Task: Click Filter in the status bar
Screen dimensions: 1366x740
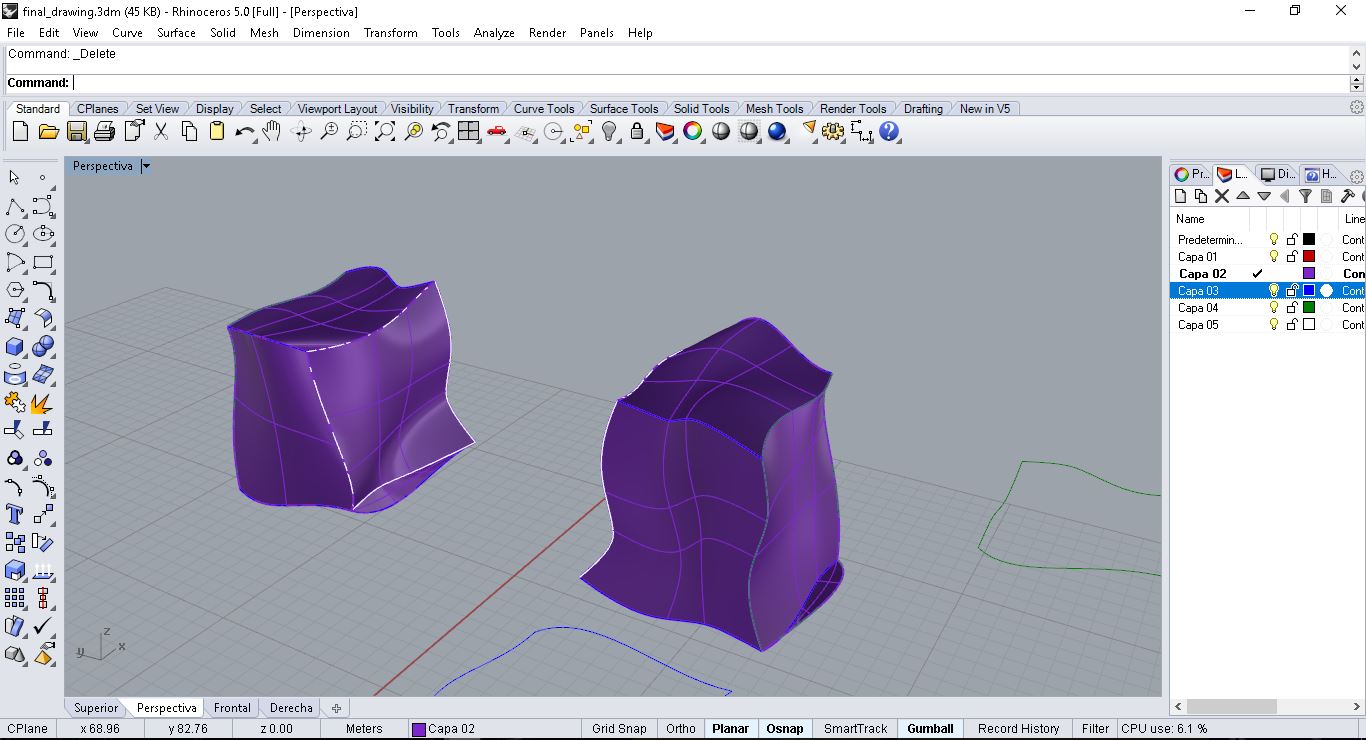Action: 1095,729
